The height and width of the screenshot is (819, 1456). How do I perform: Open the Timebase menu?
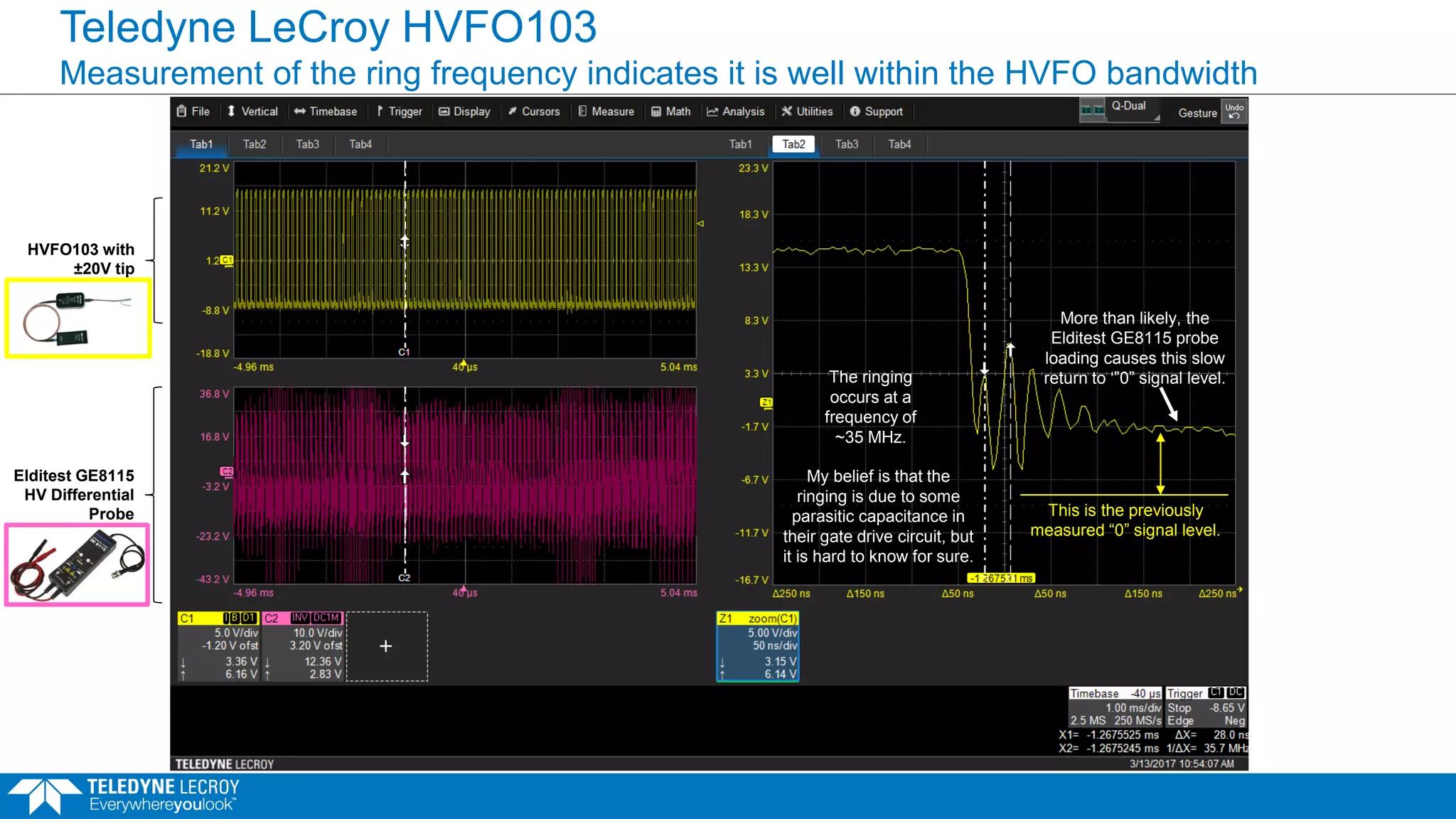pos(326,112)
